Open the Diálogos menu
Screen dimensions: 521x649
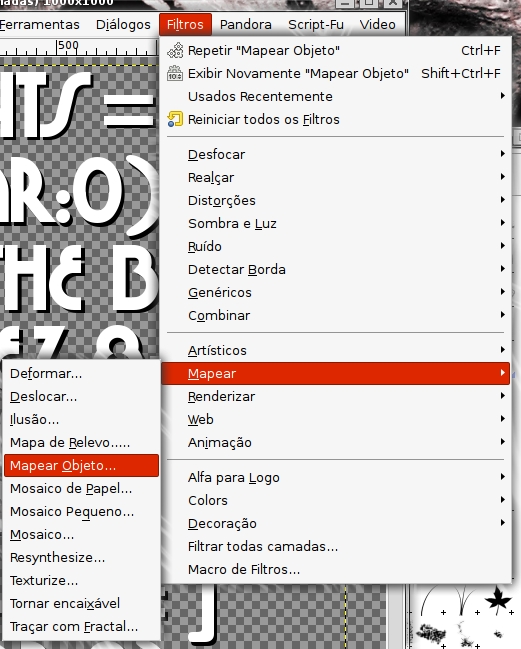[x=123, y=24]
